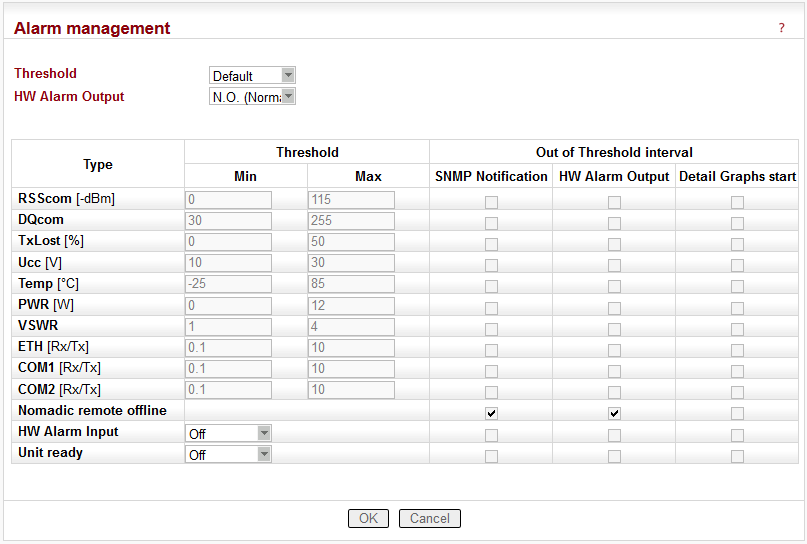
Task: Check Detail Graphs start for Nomadic remote offline
Action: click(x=737, y=413)
